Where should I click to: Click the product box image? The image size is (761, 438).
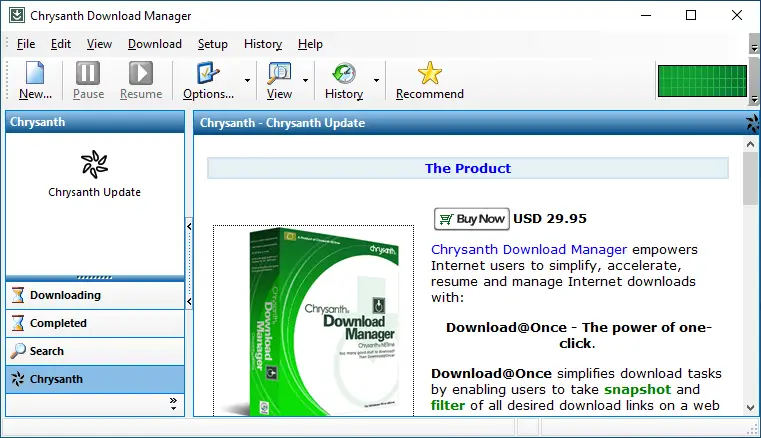(314, 320)
